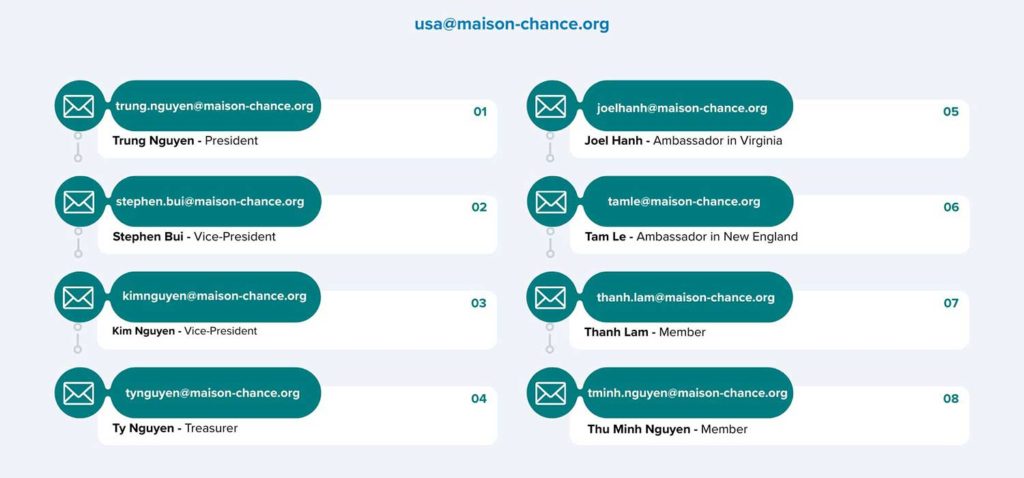Image resolution: width=1024 pixels, height=478 pixels.
Task: Click the Tam Le Ambassador in New England text
Action: pos(691,236)
